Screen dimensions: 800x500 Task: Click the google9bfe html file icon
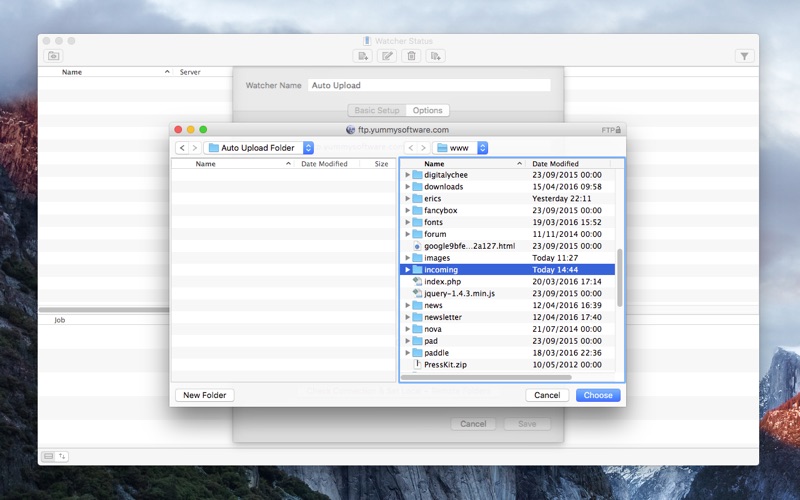pyautogui.click(x=417, y=246)
